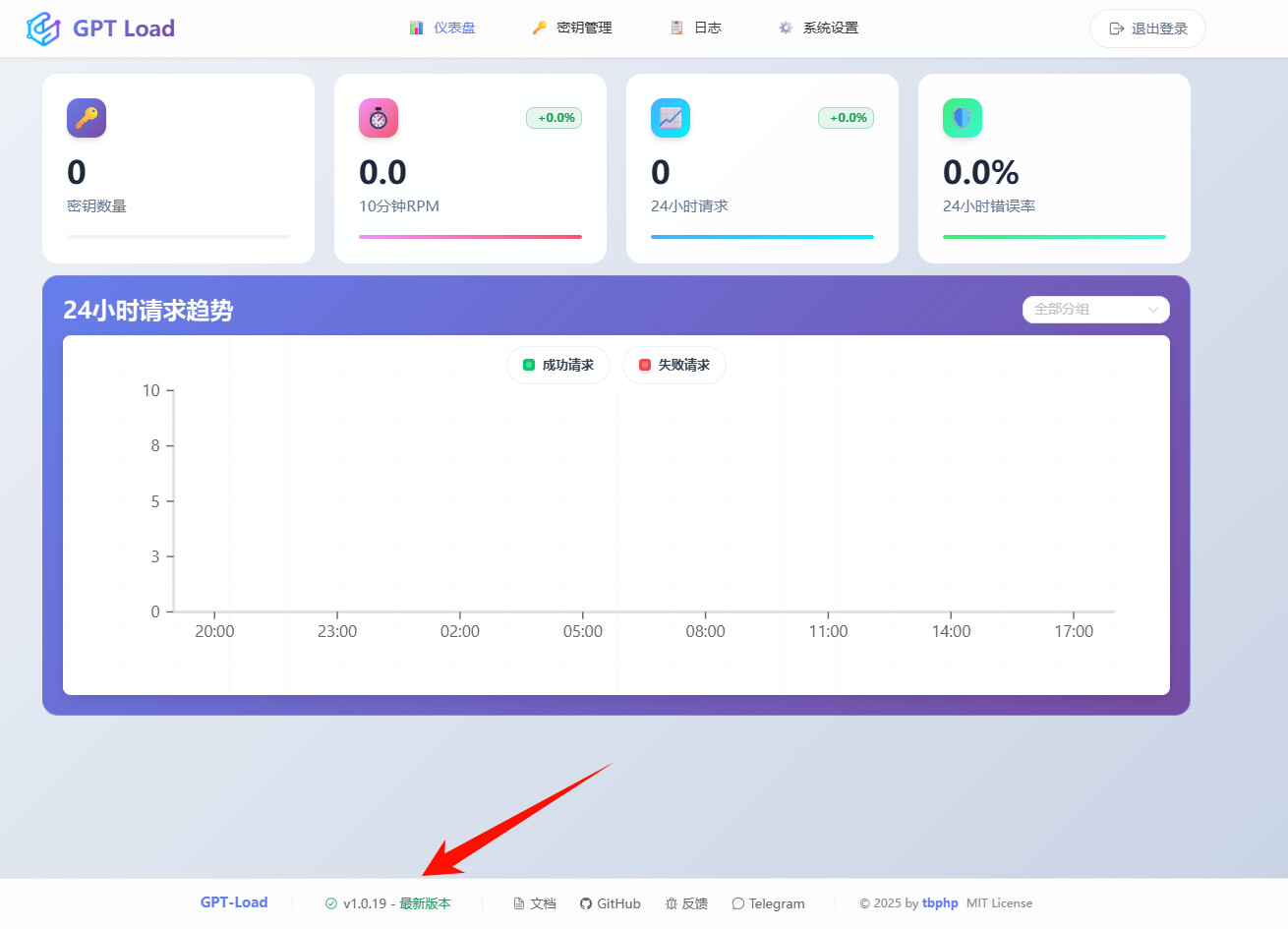Screen dimensions: 1288x929
Task: Click the shield icon on 24小时错误率 card
Action: (963, 118)
